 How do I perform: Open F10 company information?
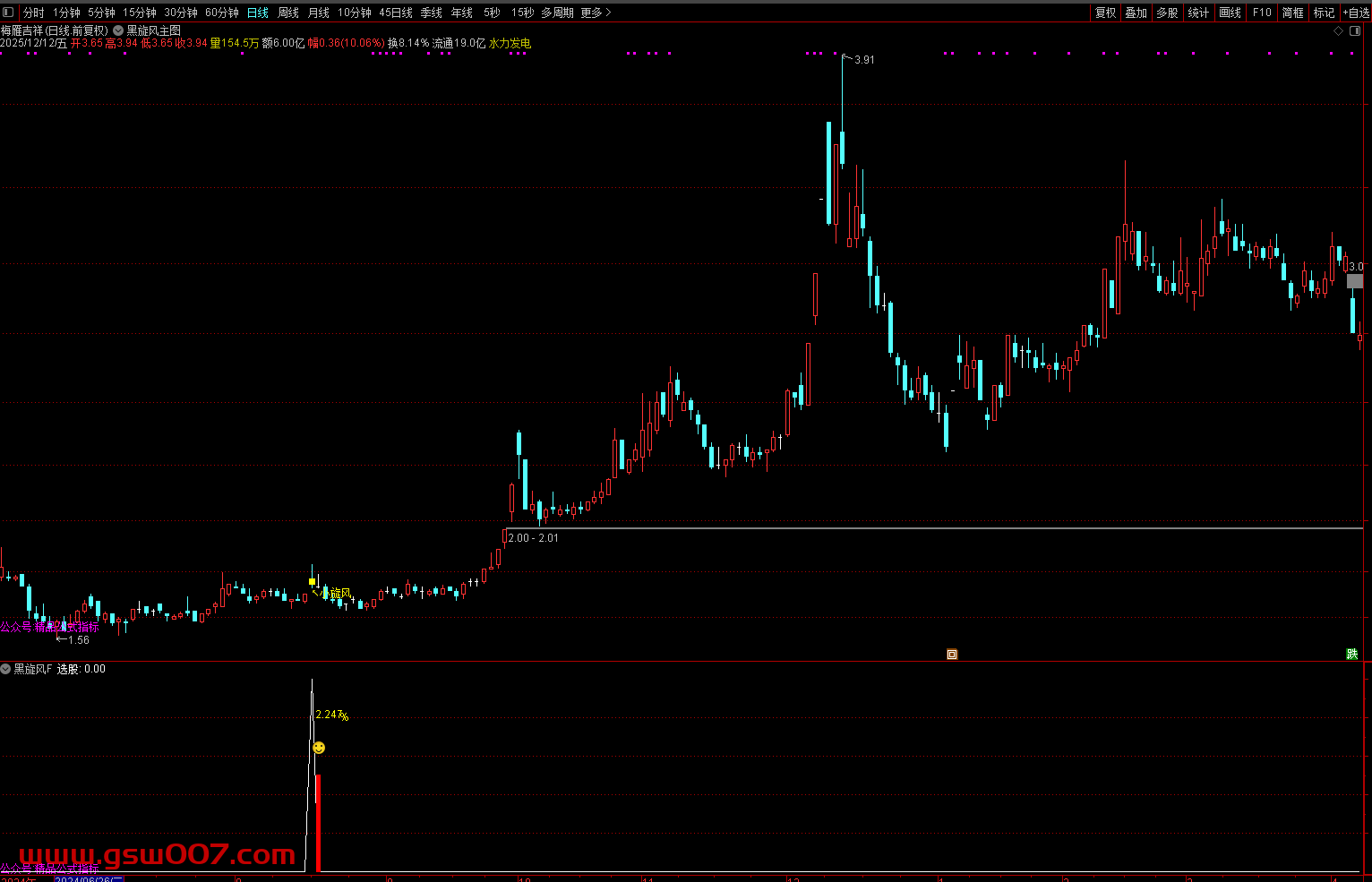[x=1262, y=13]
